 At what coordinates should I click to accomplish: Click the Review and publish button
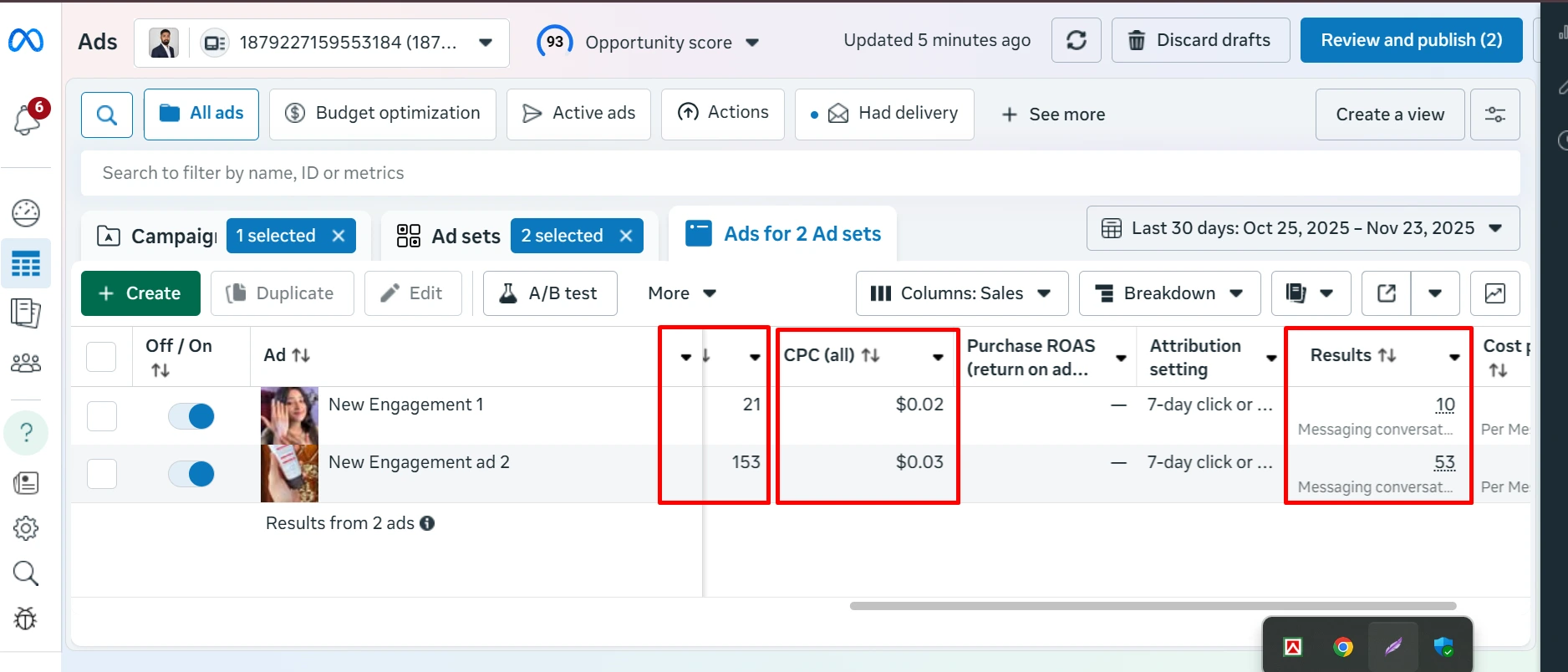[x=1410, y=39]
